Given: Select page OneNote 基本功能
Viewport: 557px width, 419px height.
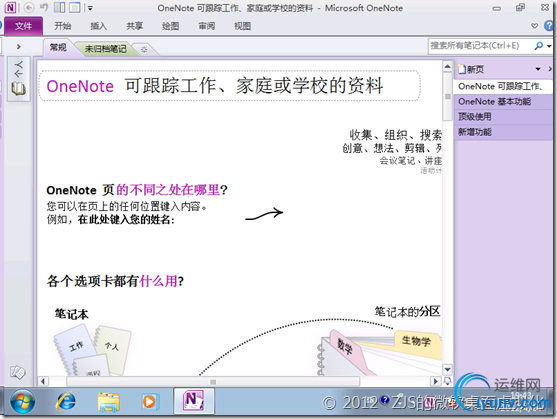Looking at the screenshot, I should (x=502, y=102).
